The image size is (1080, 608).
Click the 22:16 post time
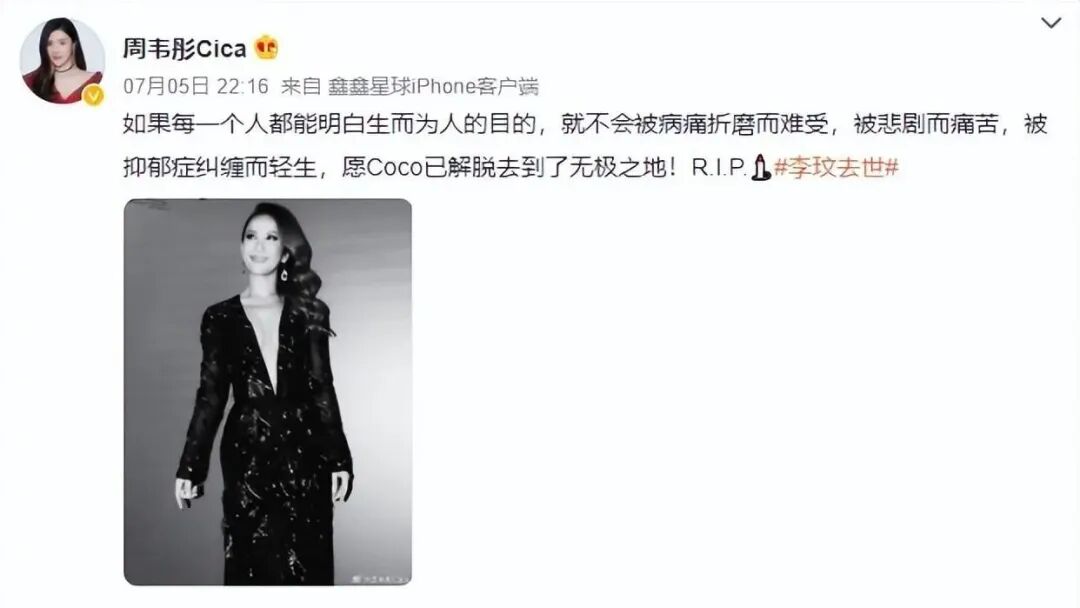pos(242,86)
